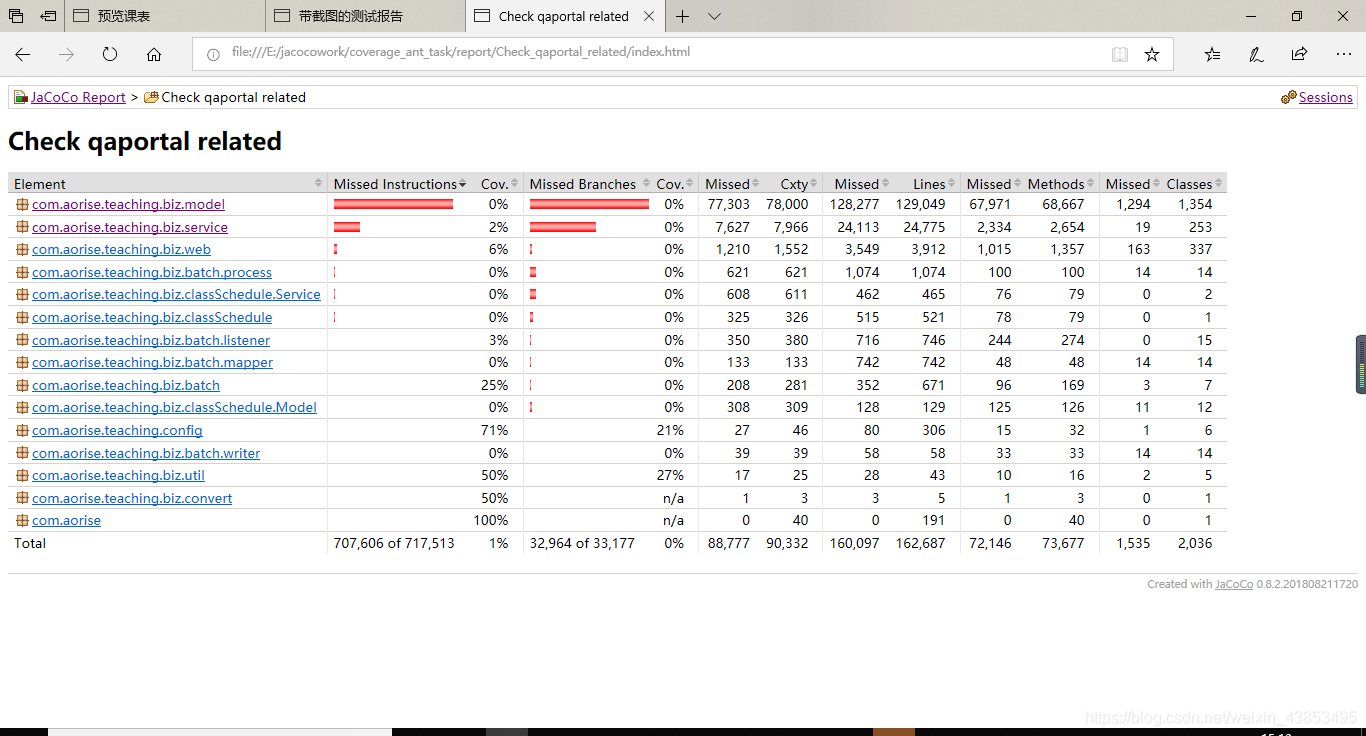
Task: Reload the page with the Refresh icon
Action: coord(110,54)
